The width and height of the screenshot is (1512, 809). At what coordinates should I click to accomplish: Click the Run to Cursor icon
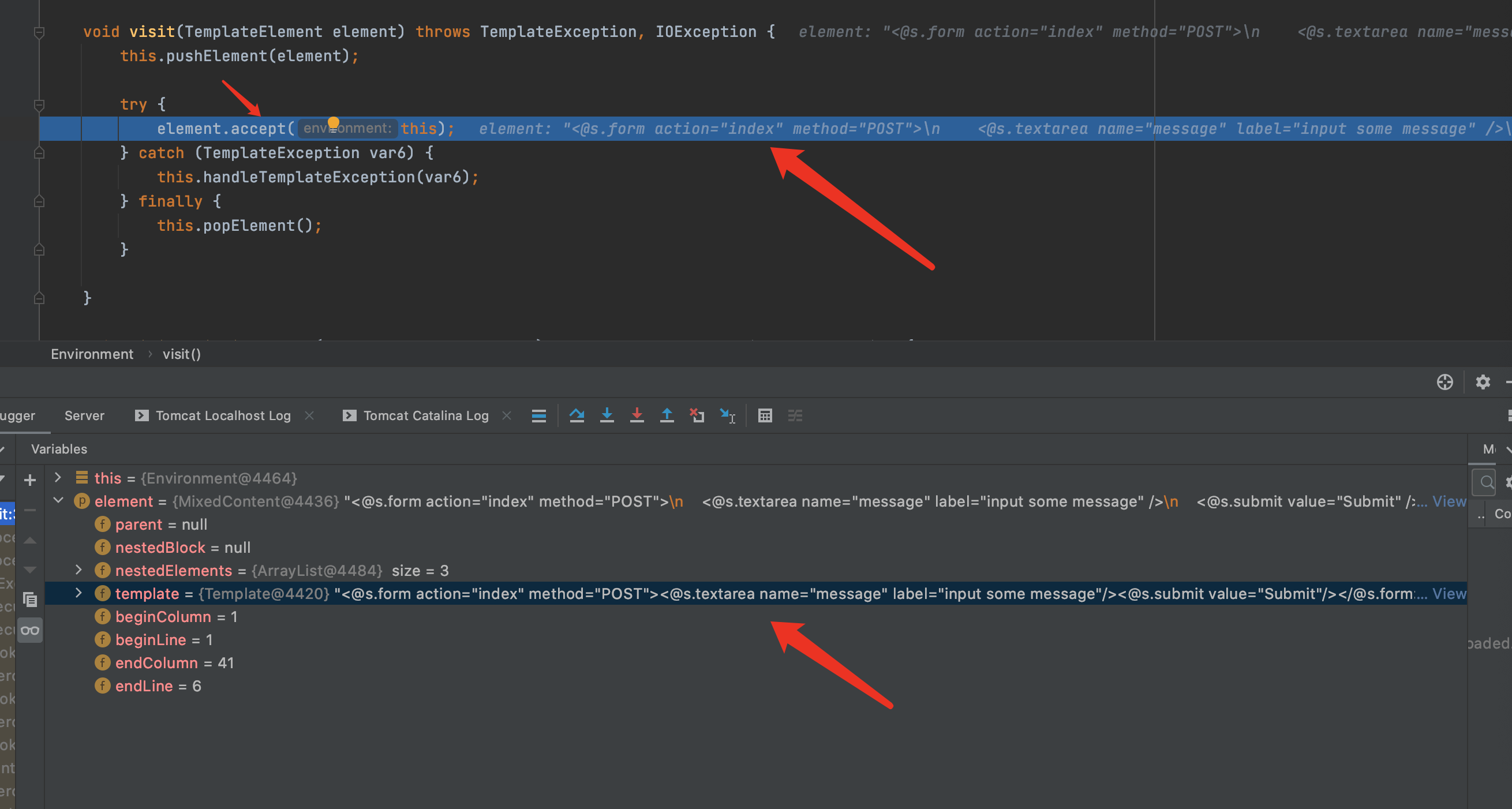tap(727, 415)
